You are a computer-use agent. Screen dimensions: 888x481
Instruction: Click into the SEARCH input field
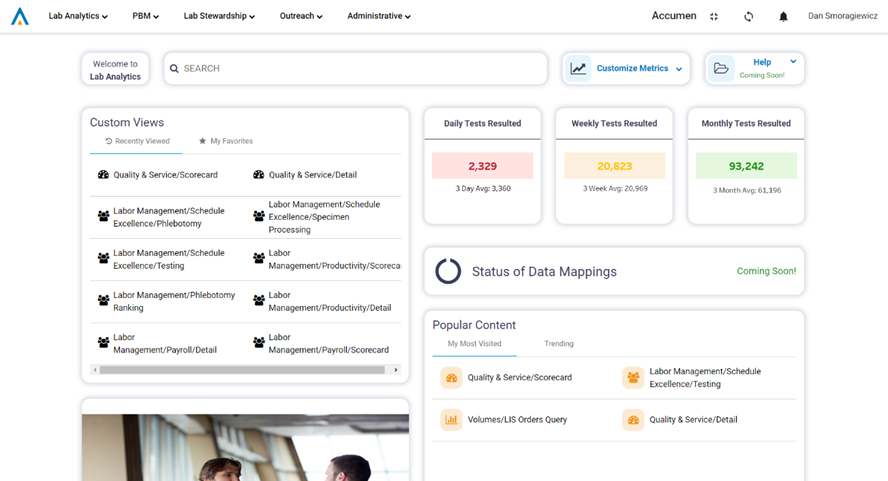[360, 69]
